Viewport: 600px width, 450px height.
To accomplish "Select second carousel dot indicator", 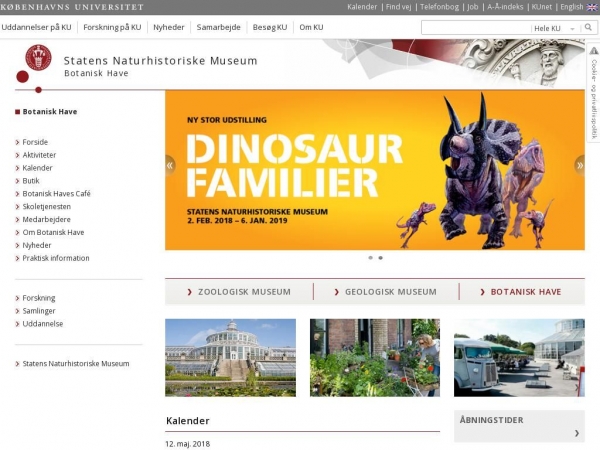I will pyautogui.click(x=380, y=258).
